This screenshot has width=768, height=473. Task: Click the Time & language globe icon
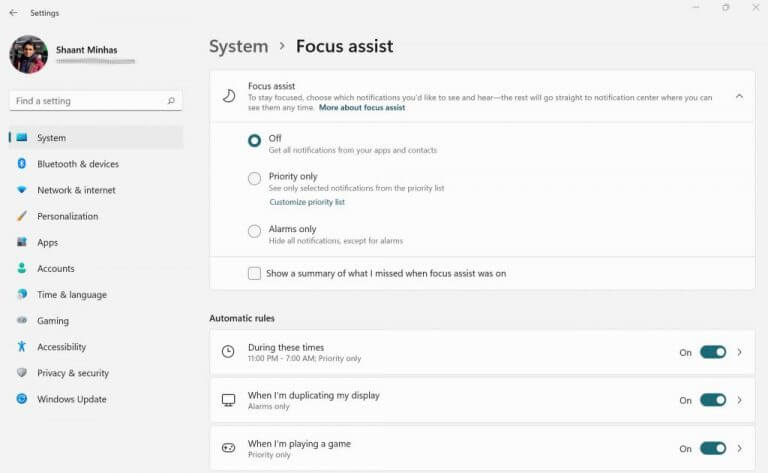coord(22,294)
